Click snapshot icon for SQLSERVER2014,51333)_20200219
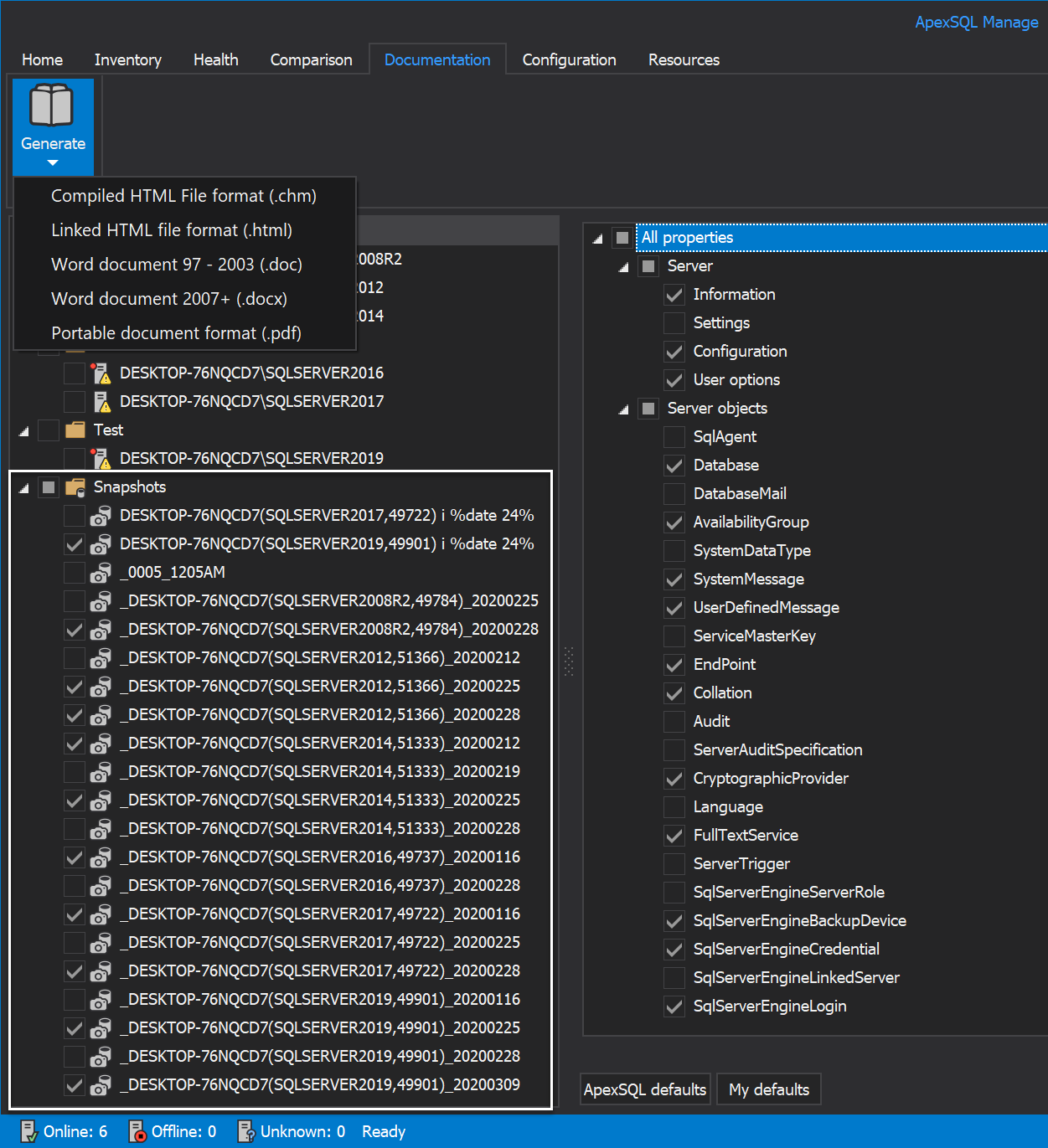 [101, 772]
